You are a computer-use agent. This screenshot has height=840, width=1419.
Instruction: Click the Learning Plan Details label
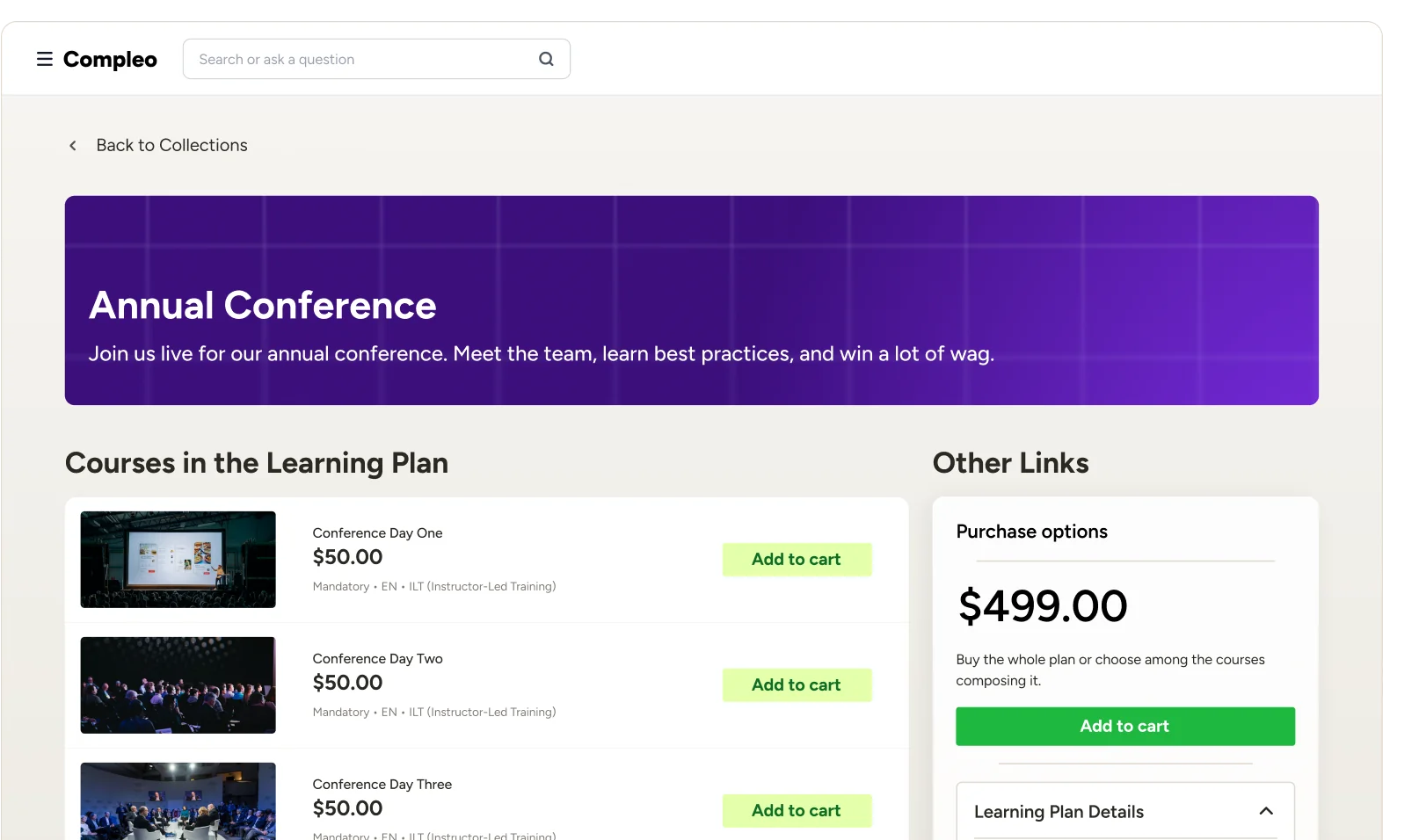pyautogui.click(x=1059, y=812)
